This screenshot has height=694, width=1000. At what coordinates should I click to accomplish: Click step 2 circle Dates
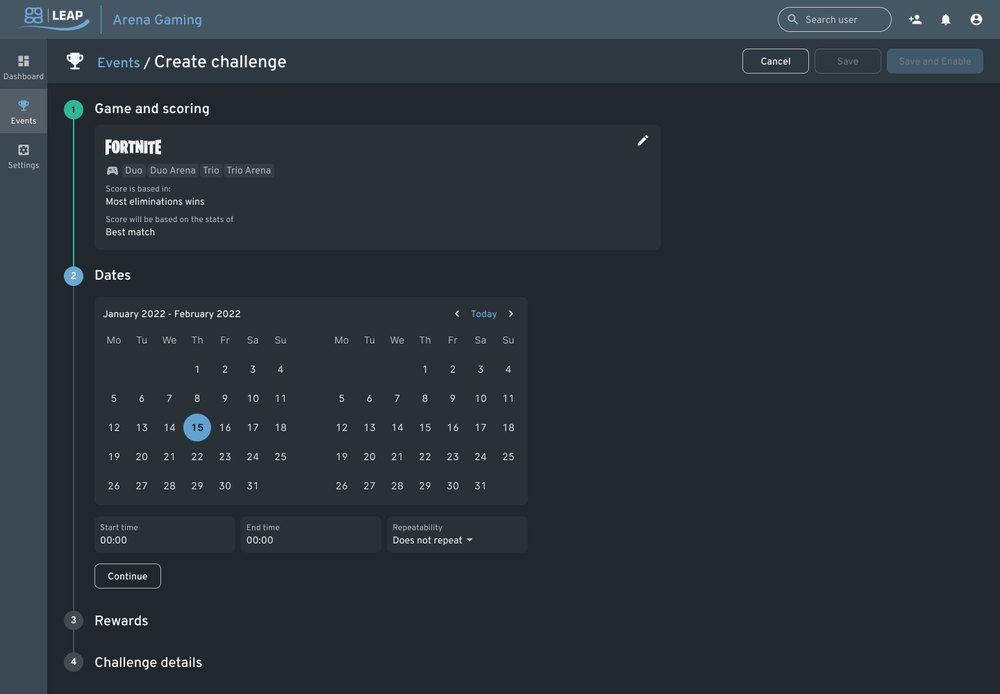tap(73, 276)
